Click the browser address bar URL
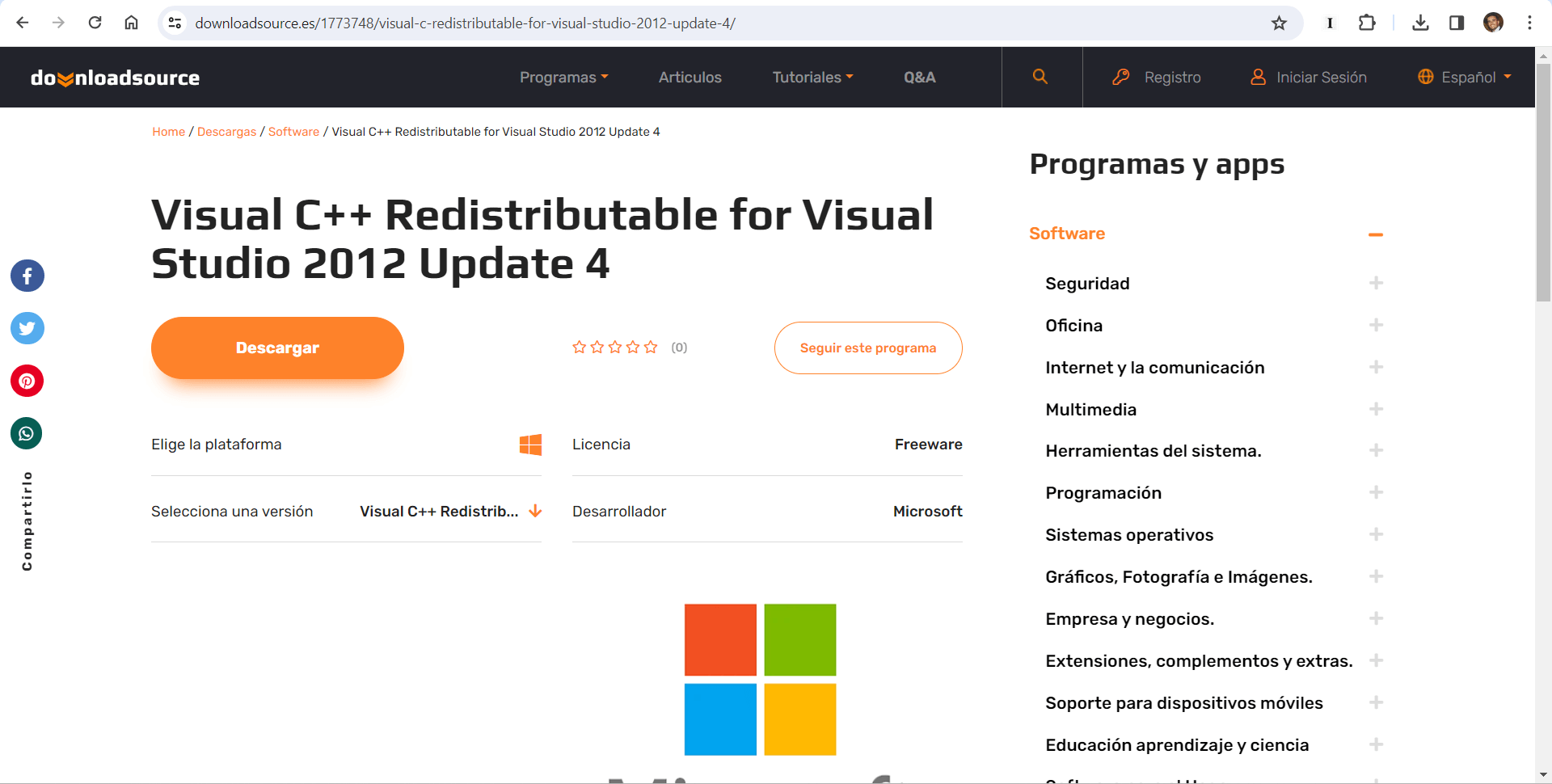Screen dimensions: 1552x784 465,23
